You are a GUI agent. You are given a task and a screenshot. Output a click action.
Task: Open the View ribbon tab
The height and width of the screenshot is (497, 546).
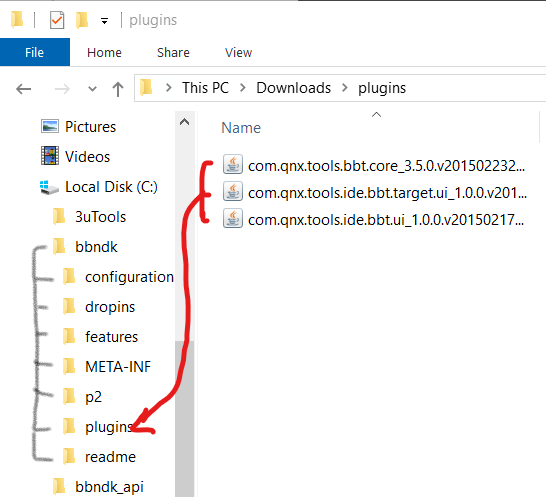(x=238, y=52)
